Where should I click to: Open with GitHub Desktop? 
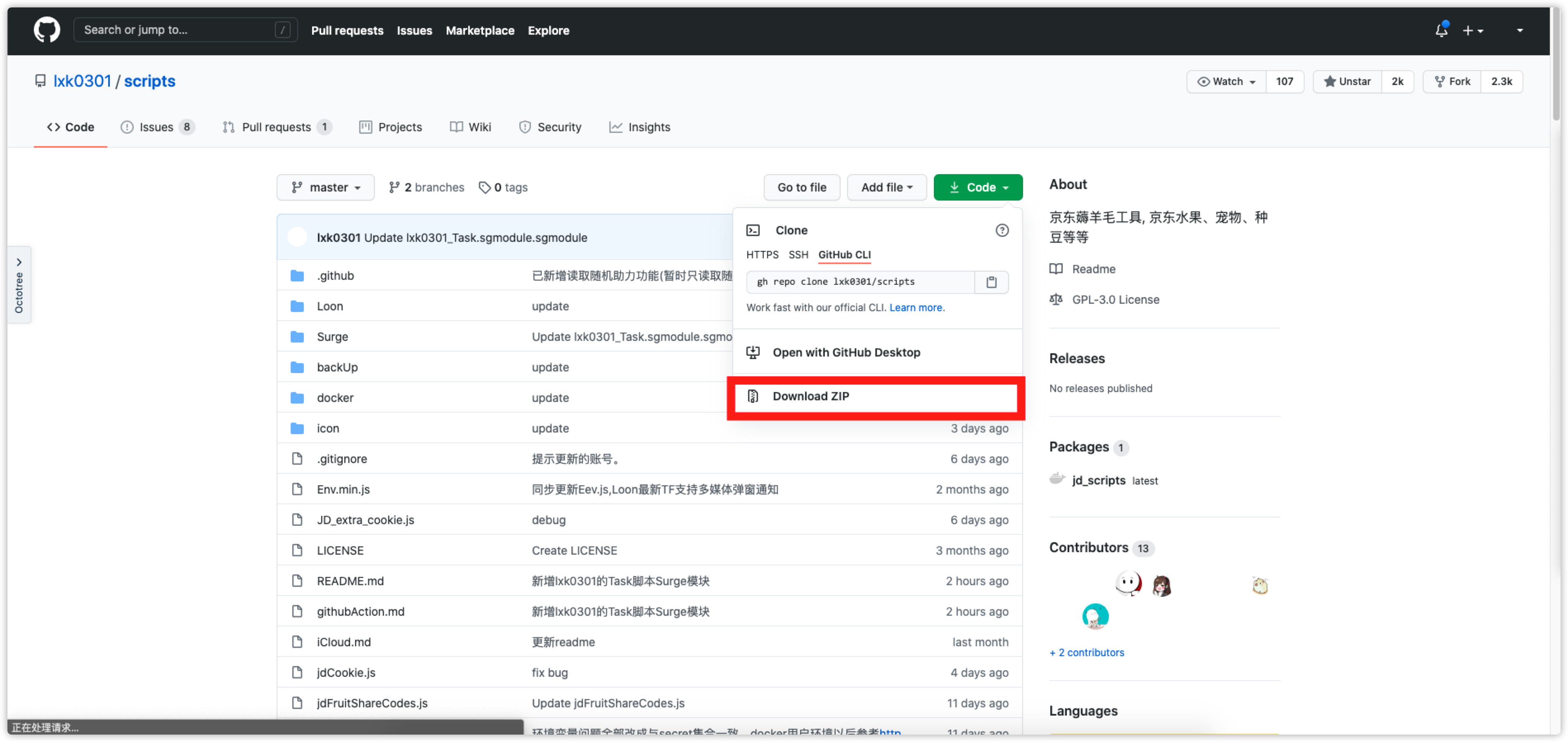click(846, 352)
